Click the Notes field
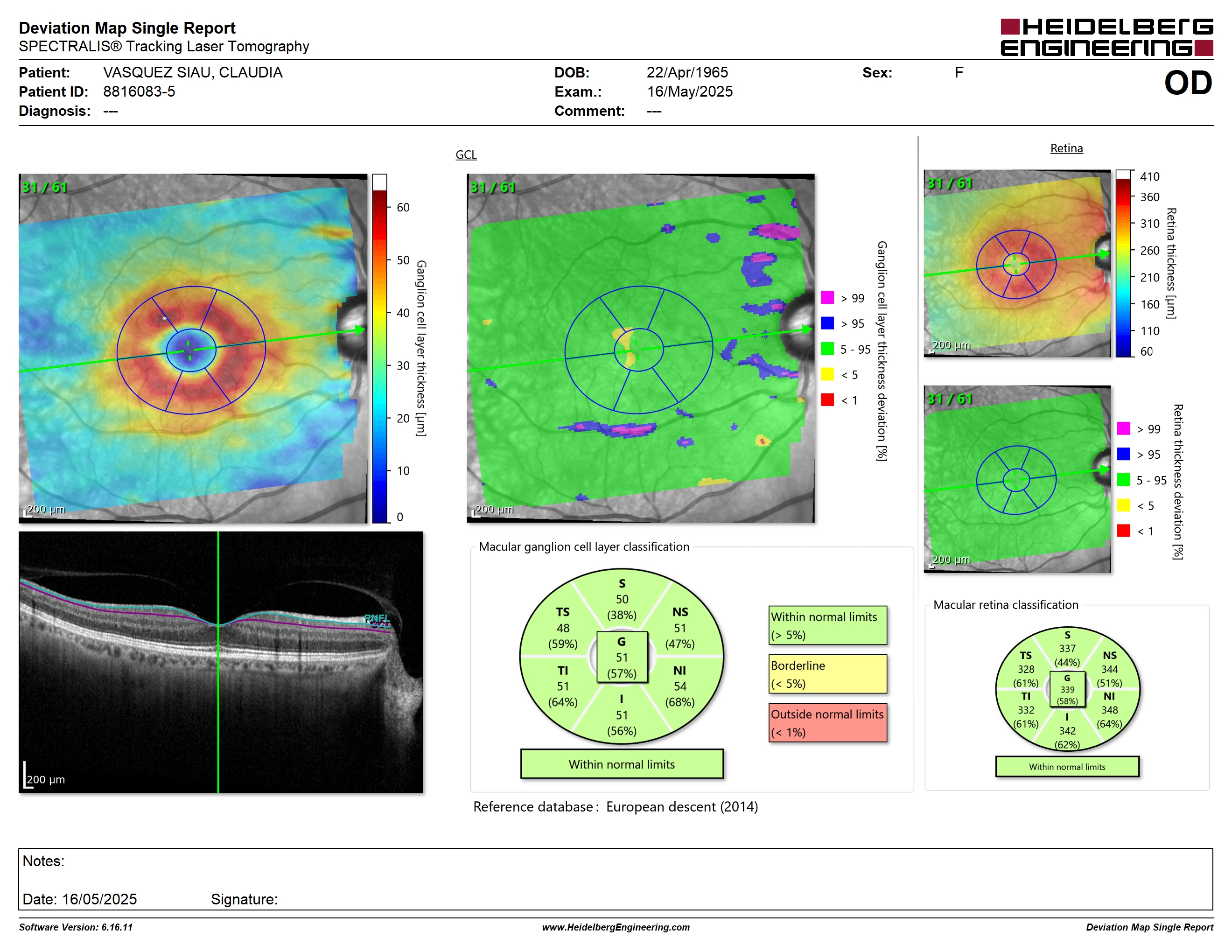Image resolution: width=1232 pixels, height=952 pixels. [616, 879]
